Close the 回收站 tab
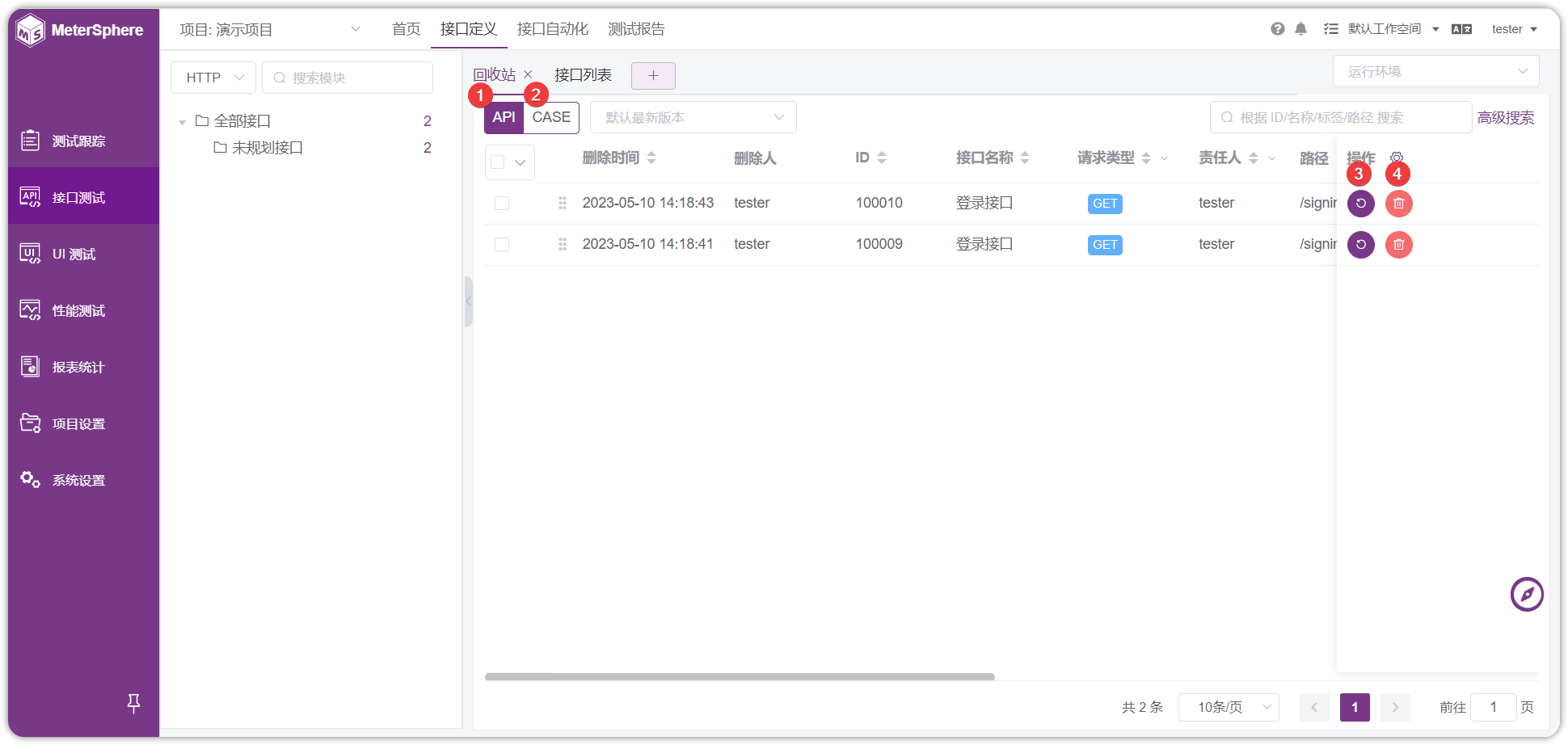Image resolution: width=1568 pixels, height=745 pixels. pyautogui.click(x=528, y=74)
